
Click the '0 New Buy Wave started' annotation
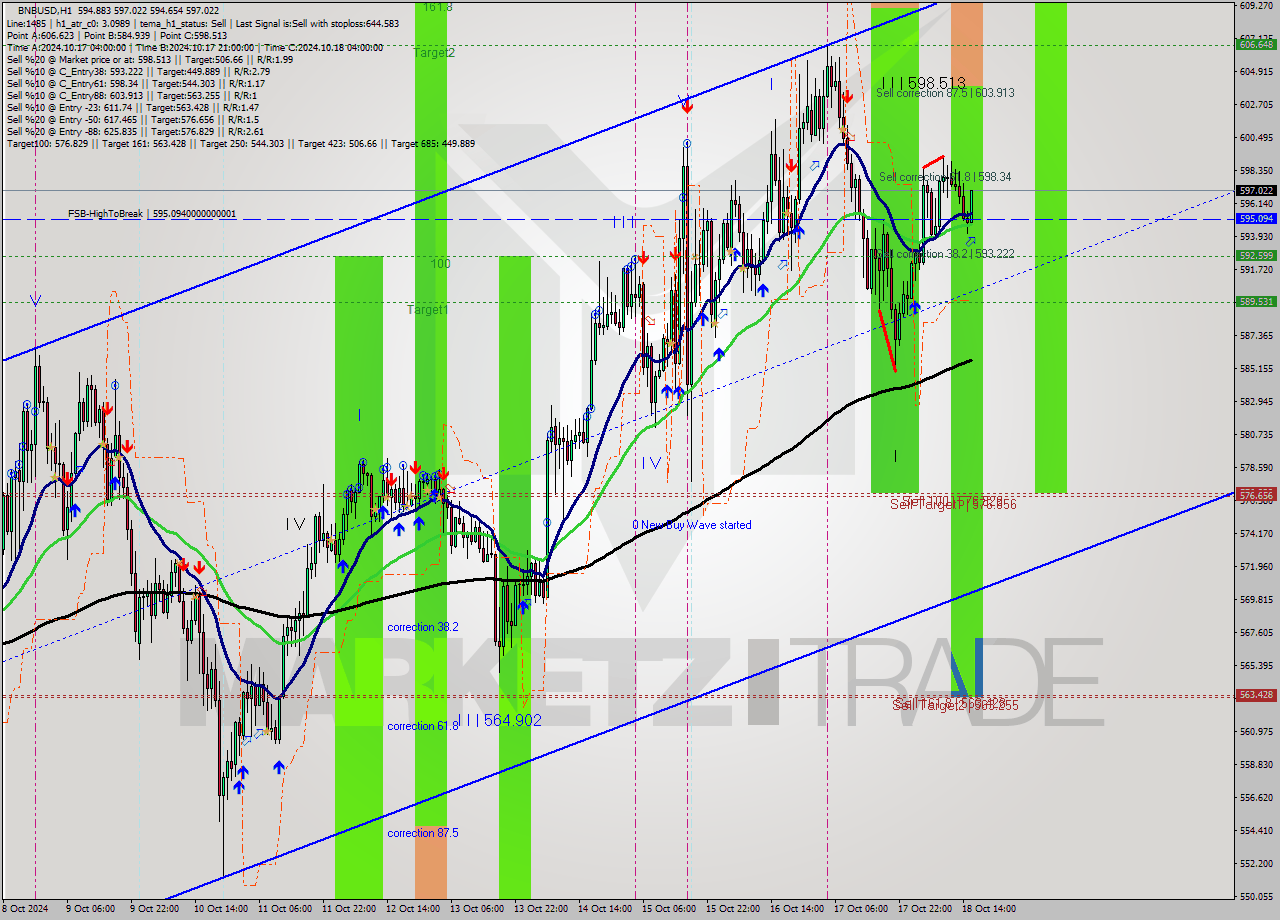[692, 525]
